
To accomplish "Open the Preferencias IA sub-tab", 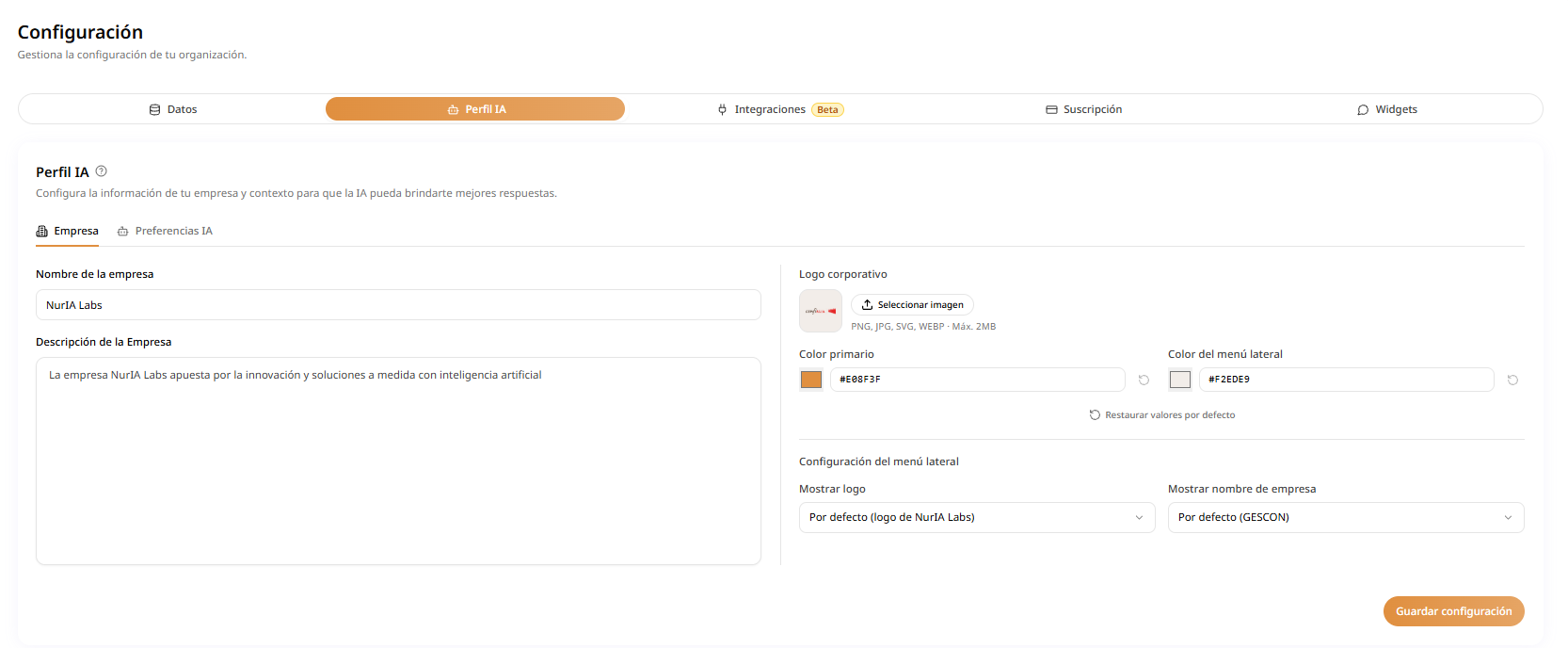I will [165, 231].
